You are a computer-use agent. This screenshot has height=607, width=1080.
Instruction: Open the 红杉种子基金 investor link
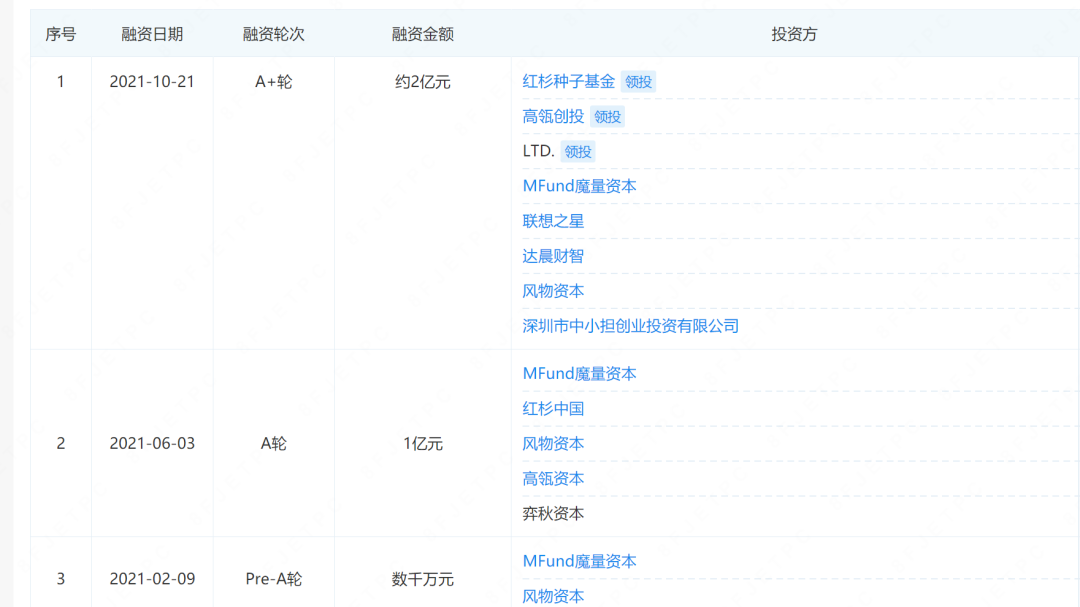(x=568, y=82)
